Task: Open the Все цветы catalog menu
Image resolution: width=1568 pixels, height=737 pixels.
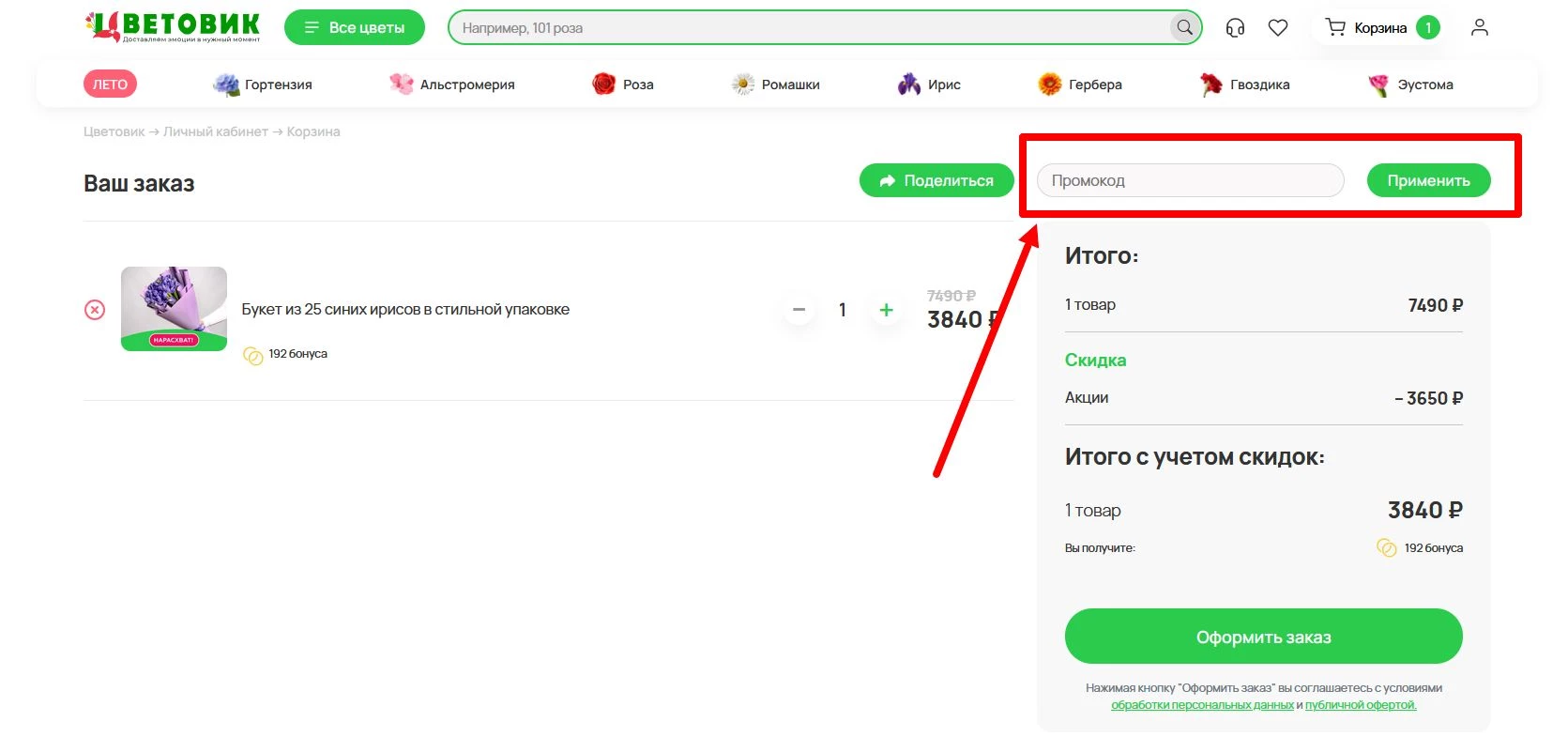Action: 355,28
